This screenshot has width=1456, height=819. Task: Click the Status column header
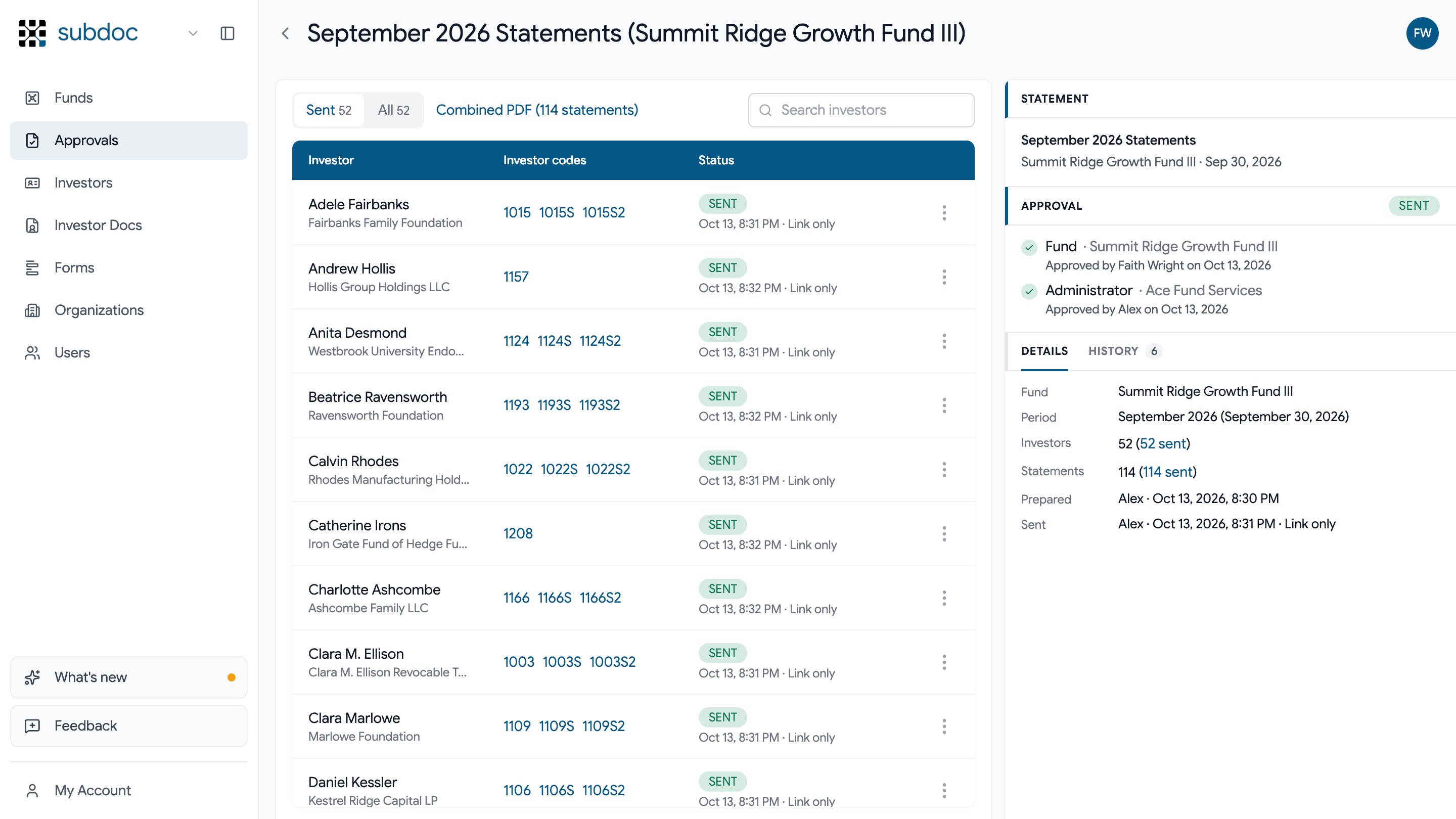(x=715, y=160)
